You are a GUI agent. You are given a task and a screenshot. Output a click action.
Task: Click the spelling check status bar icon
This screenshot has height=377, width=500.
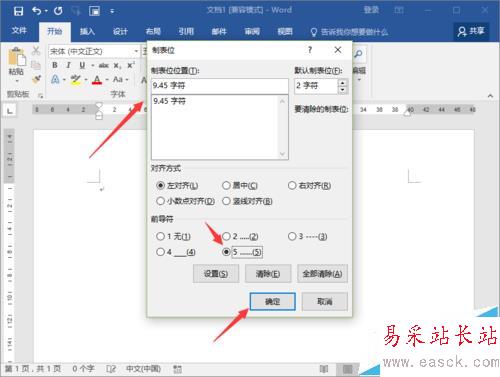pyautogui.click(x=111, y=369)
